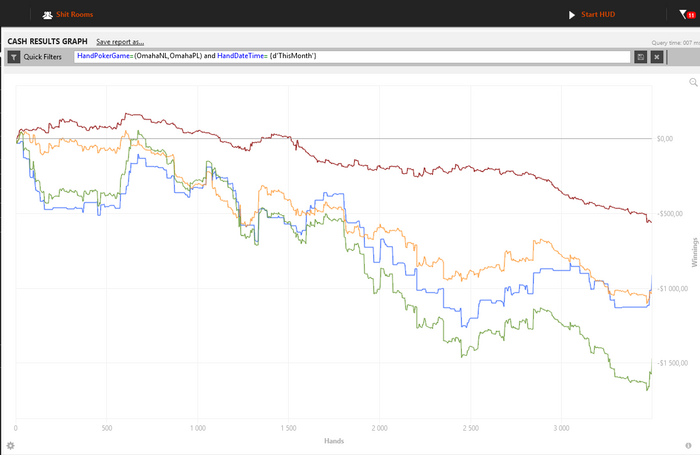700x455 pixels.
Task: Select the Shit Rooms menu label
Action: click(75, 14)
